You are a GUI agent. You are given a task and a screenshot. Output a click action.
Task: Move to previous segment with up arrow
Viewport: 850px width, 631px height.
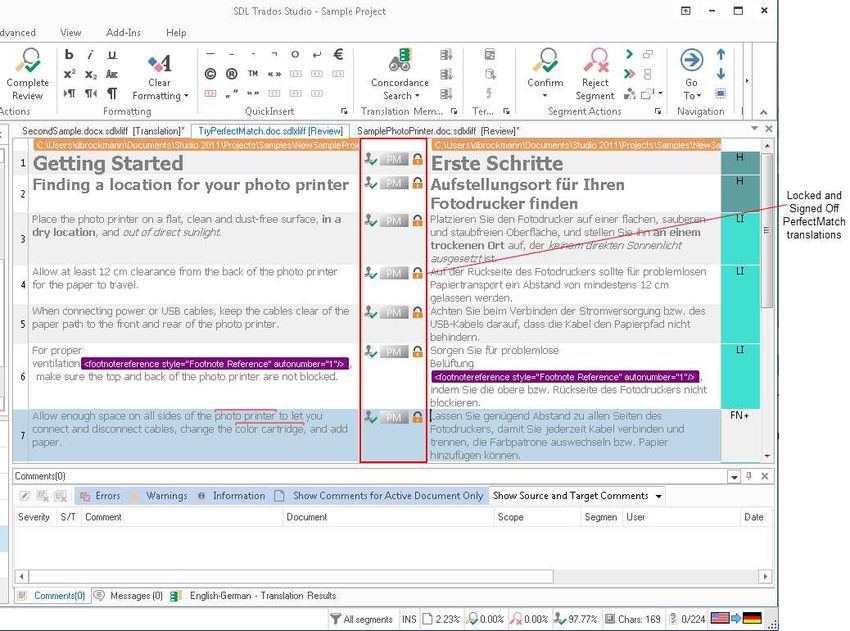tap(721, 54)
